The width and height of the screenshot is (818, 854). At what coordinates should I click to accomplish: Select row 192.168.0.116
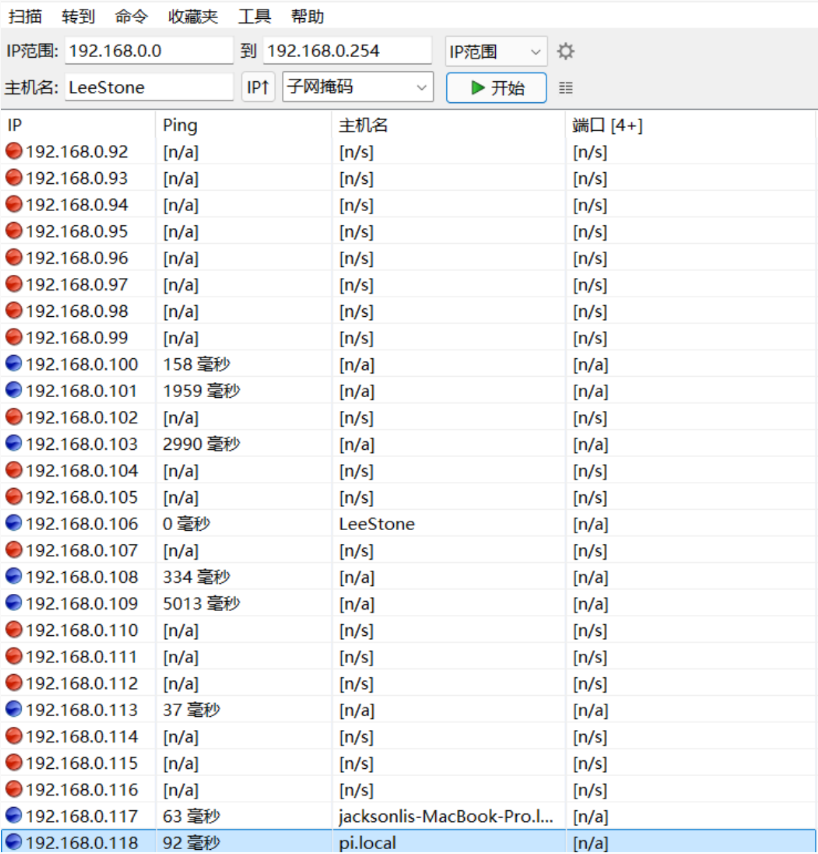coord(408,790)
